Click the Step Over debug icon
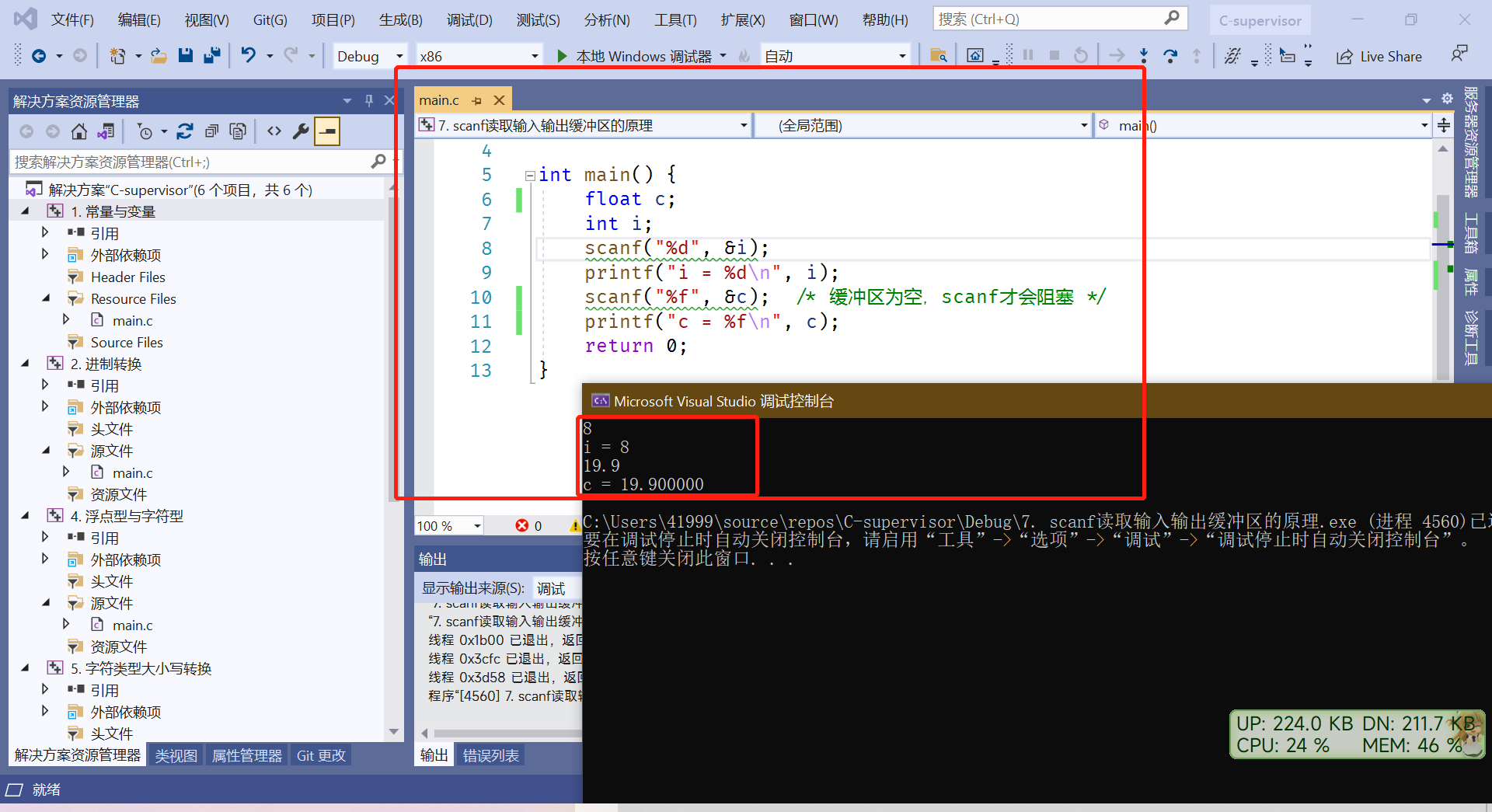Image resolution: width=1492 pixels, height=812 pixels. (x=1170, y=56)
